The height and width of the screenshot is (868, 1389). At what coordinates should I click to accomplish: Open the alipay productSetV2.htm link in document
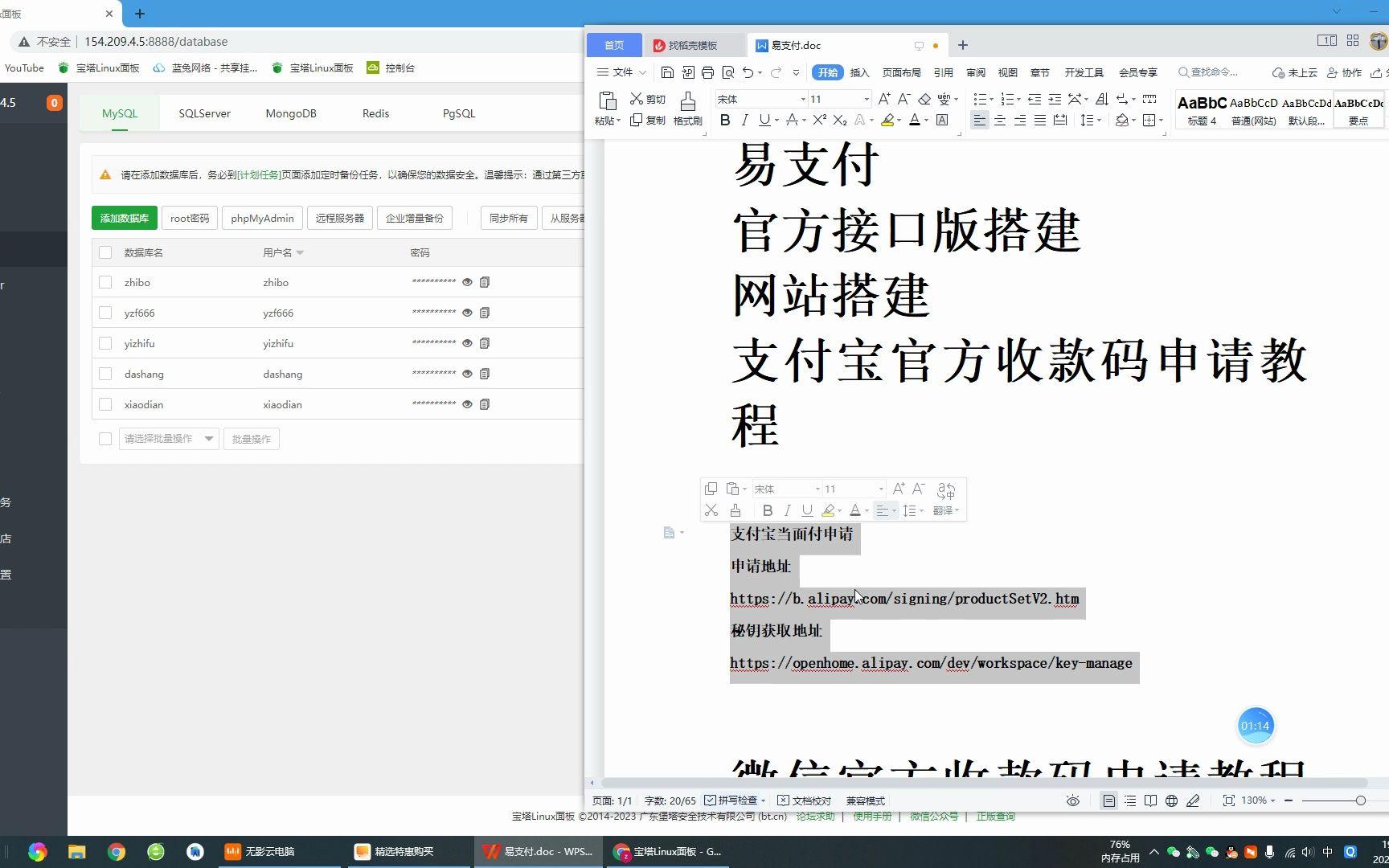click(904, 599)
